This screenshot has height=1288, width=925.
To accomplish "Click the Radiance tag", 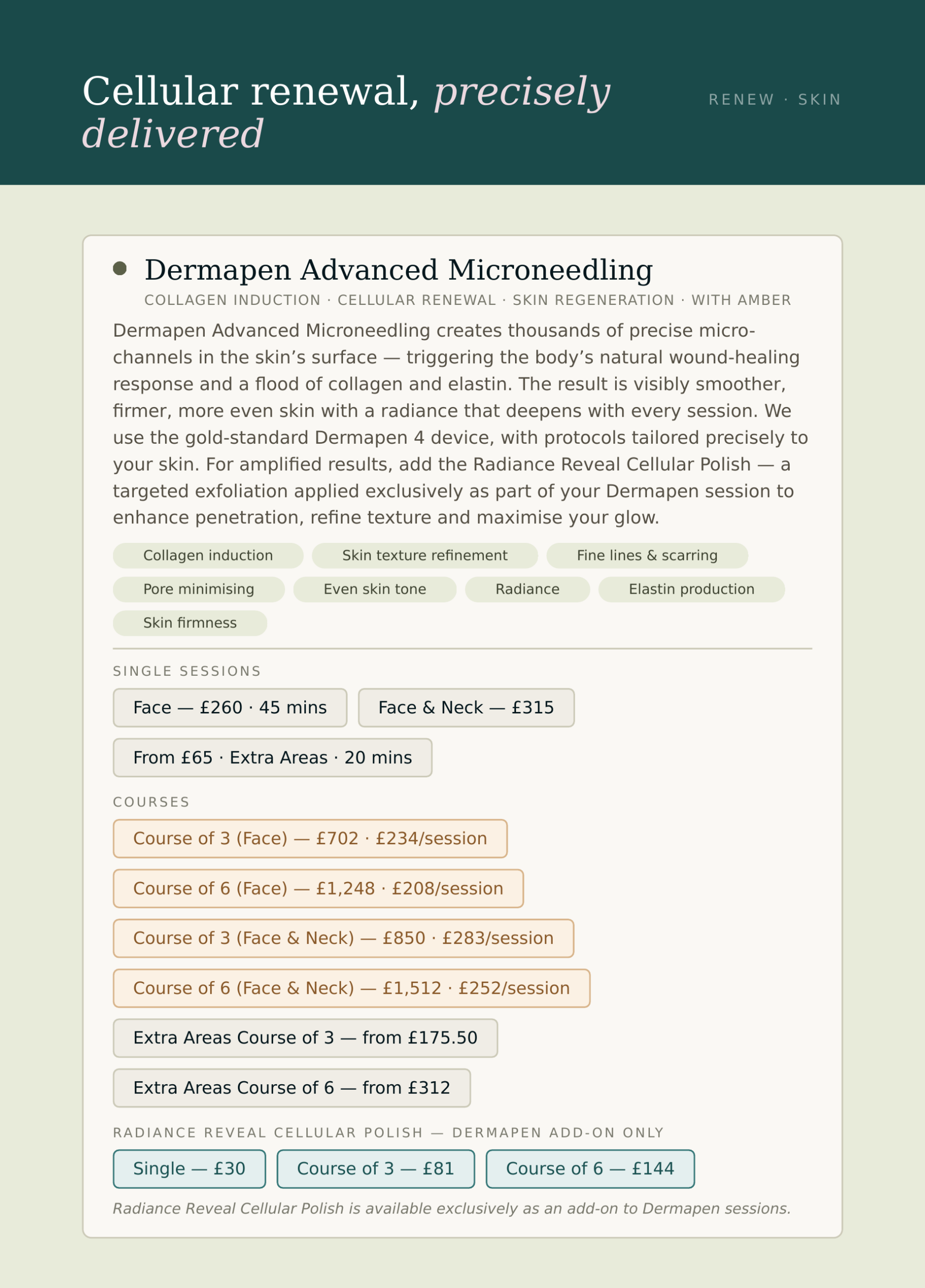I will [x=528, y=590].
